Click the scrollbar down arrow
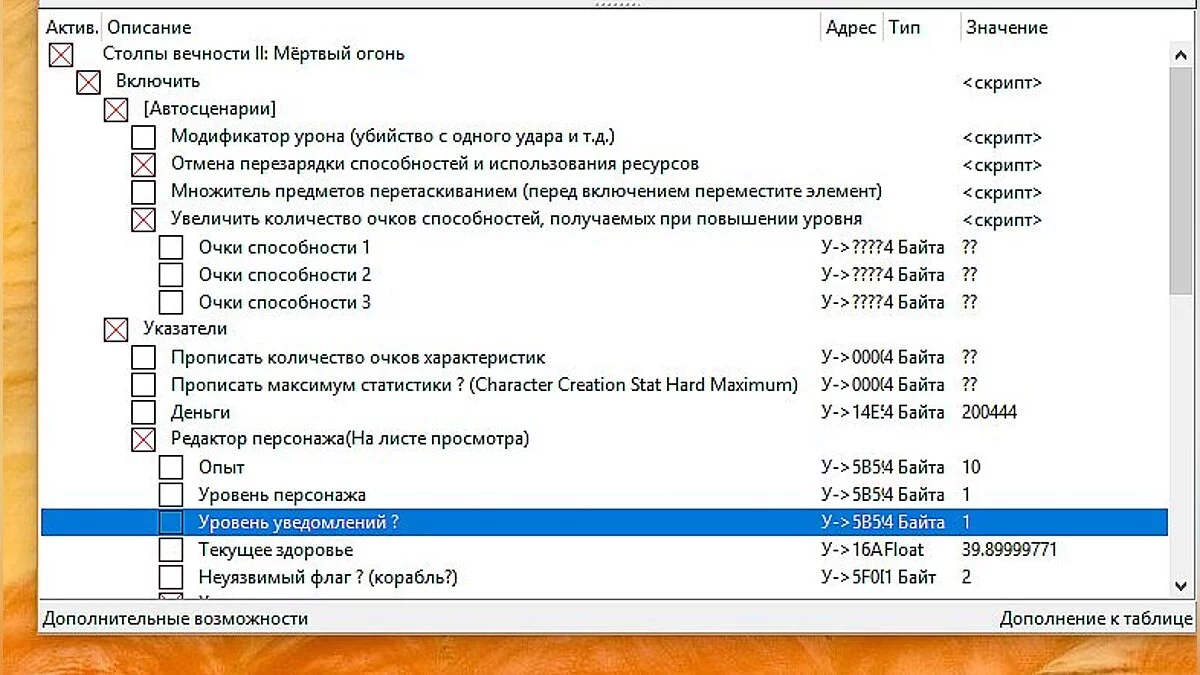 pyautogui.click(x=1180, y=585)
